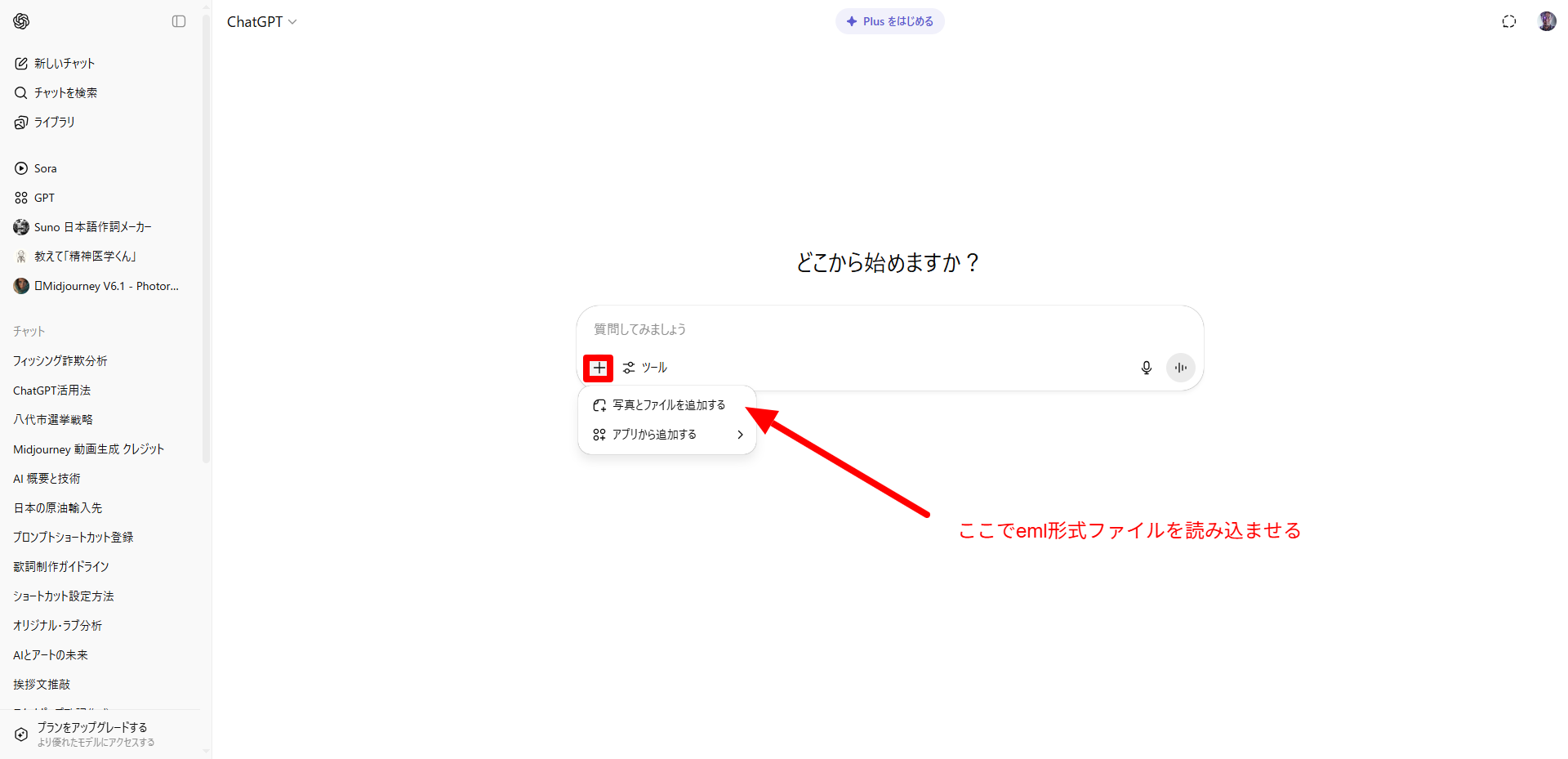Image resolution: width=1568 pixels, height=759 pixels.
Task: Open Suno 日本語作詞メーカー GPT
Action: pyautogui.click(x=92, y=227)
